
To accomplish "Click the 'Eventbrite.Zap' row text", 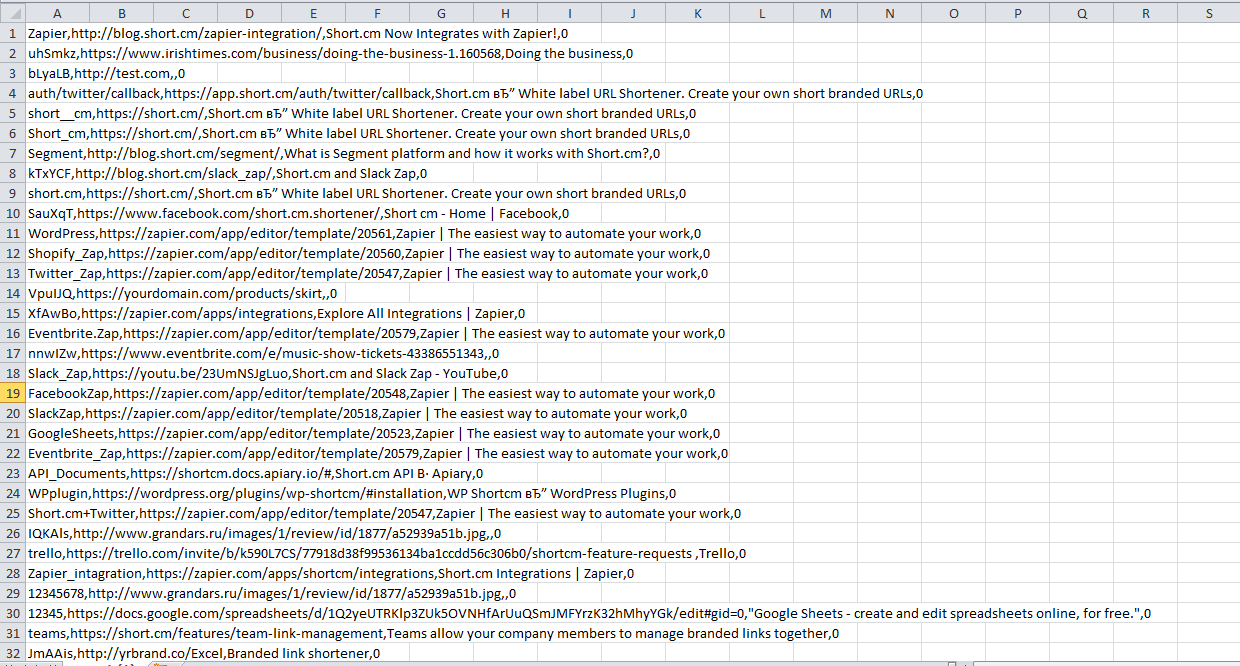I will [376, 333].
